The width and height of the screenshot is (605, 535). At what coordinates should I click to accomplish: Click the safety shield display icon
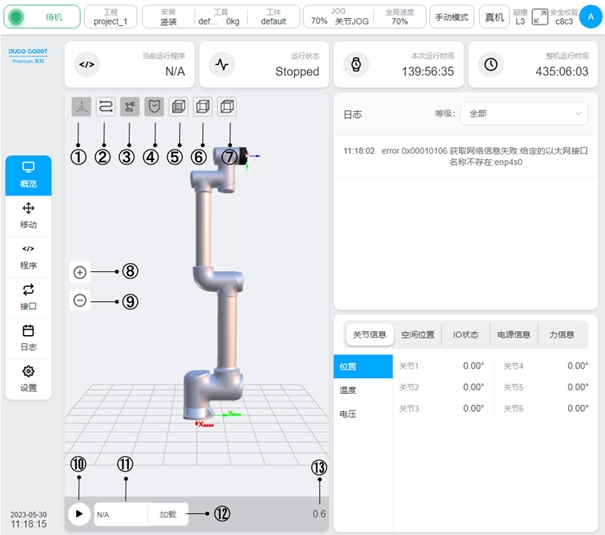154,106
